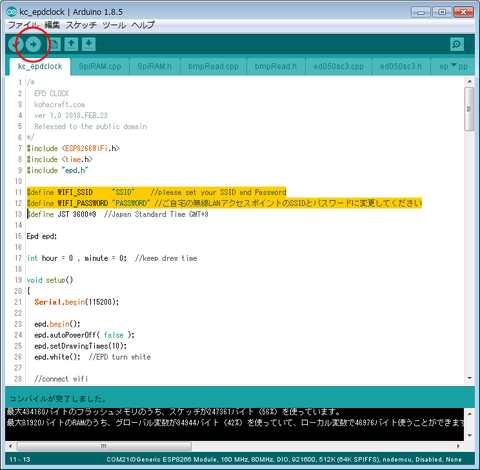Click editor scrollbar down arrow
Image resolution: width=480 pixels, height=470 pixels.
pos(469,378)
